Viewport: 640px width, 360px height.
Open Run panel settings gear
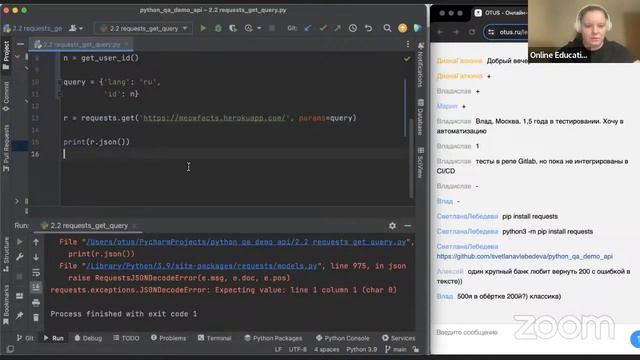pyautogui.click(x=392, y=226)
